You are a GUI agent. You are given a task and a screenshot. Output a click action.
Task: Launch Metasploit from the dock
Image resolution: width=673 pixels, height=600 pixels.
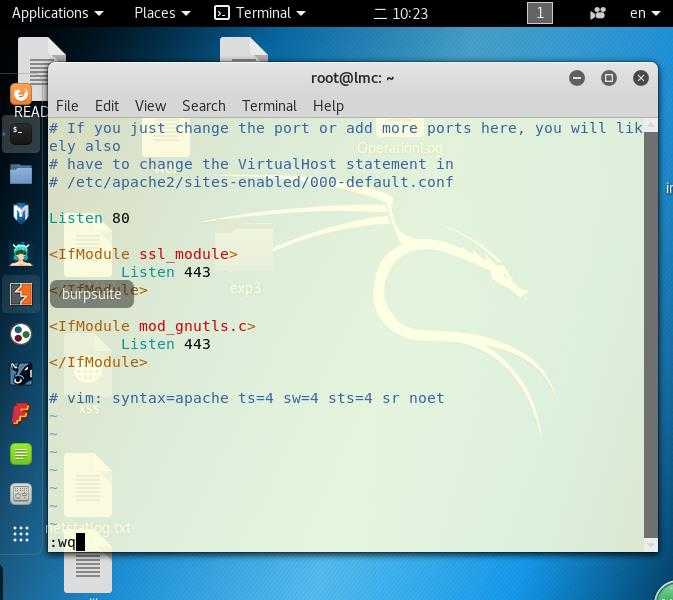point(21,213)
